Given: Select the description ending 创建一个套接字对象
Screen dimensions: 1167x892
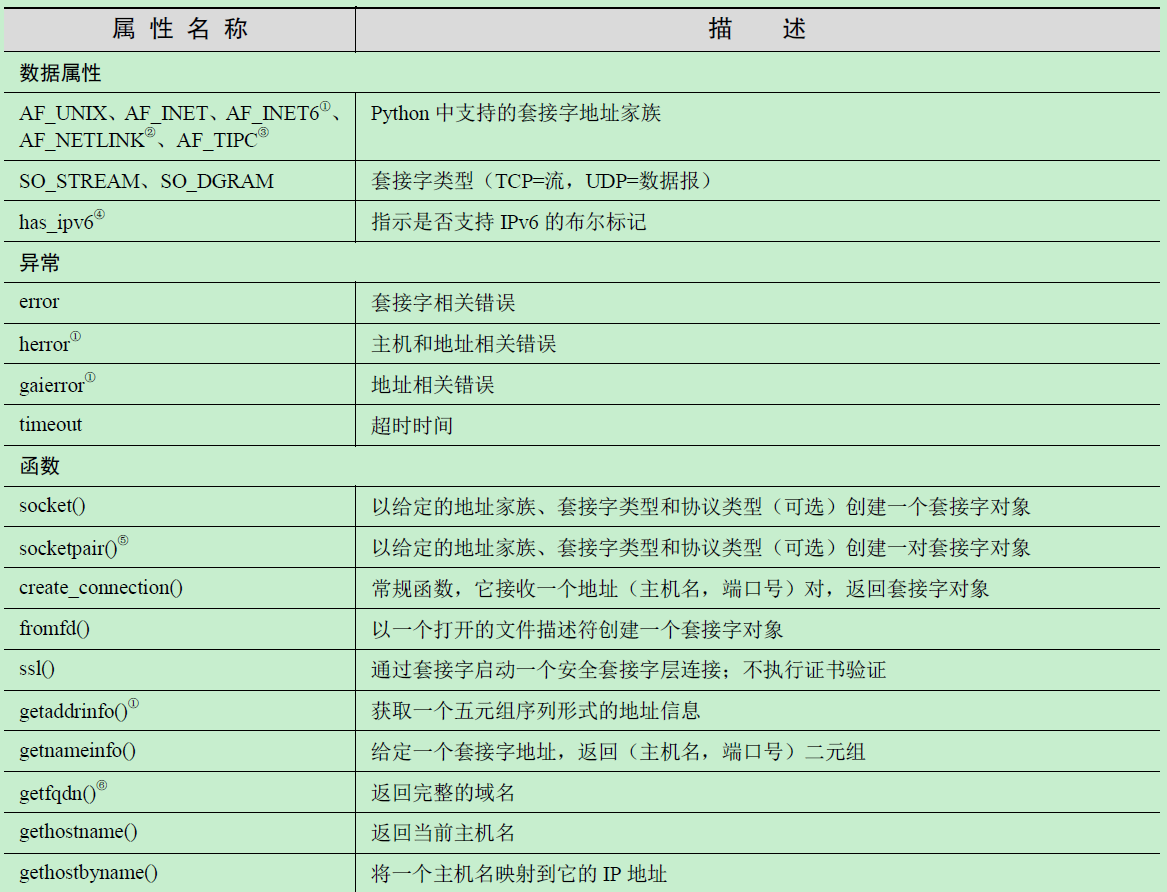Looking at the screenshot, I should pos(700,507).
